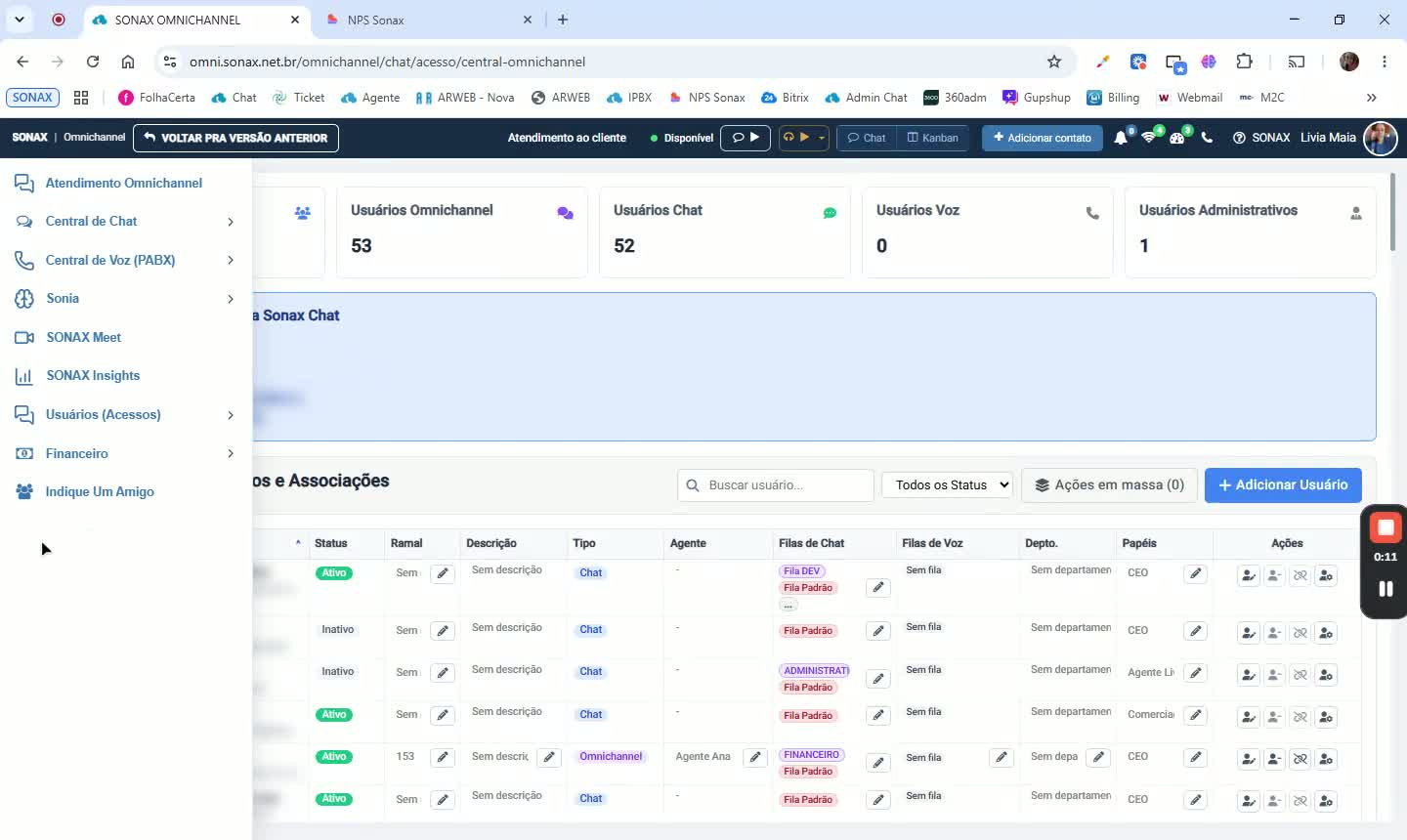Pause the screen recording
Viewport: 1407px width, 840px height.
click(x=1385, y=589)
